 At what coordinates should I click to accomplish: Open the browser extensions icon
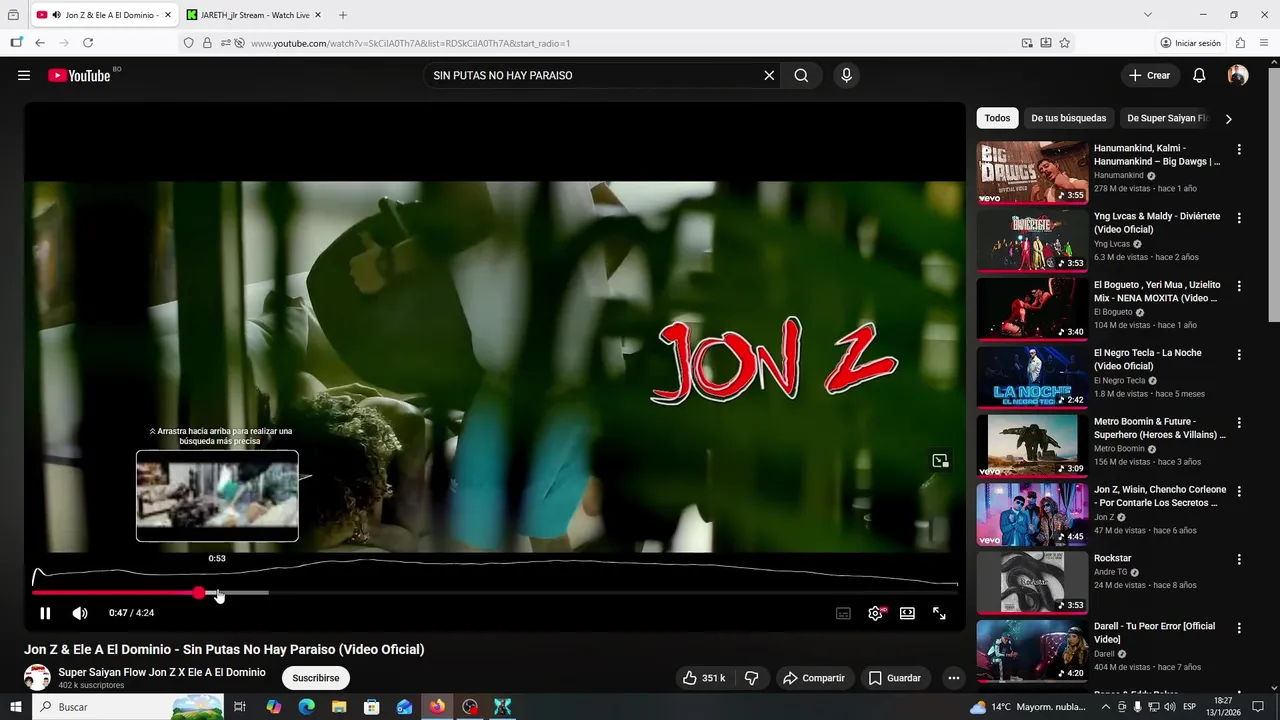(x=1240, y=43)
